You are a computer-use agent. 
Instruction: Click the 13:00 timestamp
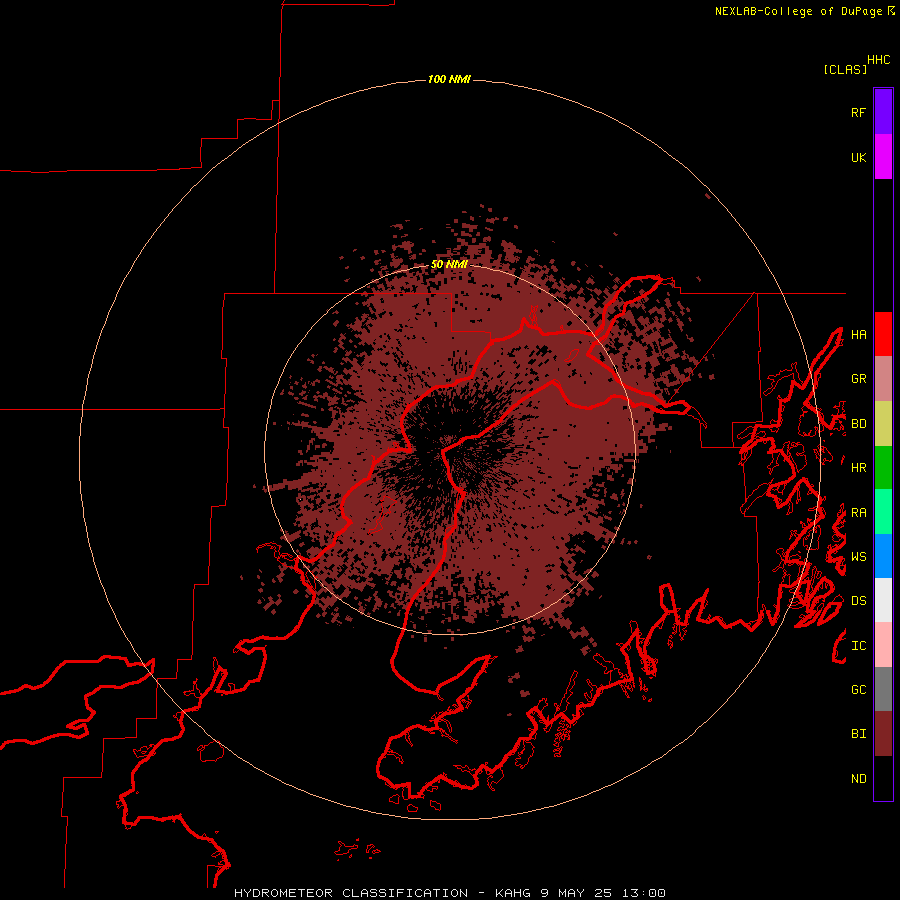[644, 893]
